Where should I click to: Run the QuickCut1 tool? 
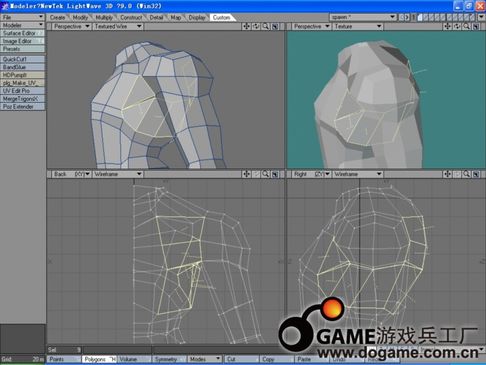pyautogui.click(x=22, y=59)
